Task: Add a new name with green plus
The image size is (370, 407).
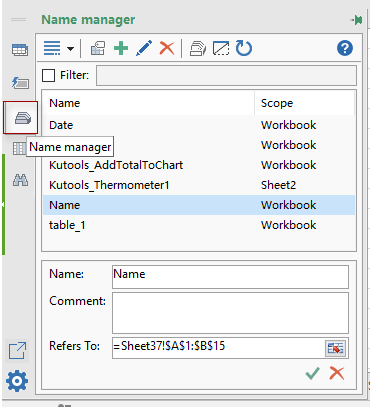Action: coord(121,48)
